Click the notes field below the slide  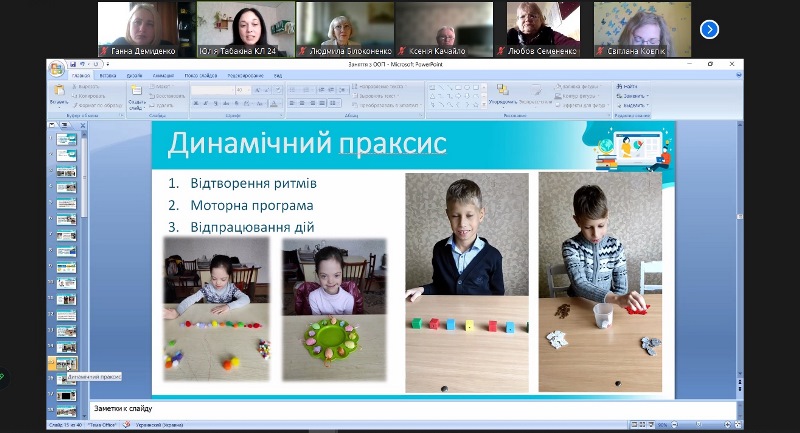[400, 409]
